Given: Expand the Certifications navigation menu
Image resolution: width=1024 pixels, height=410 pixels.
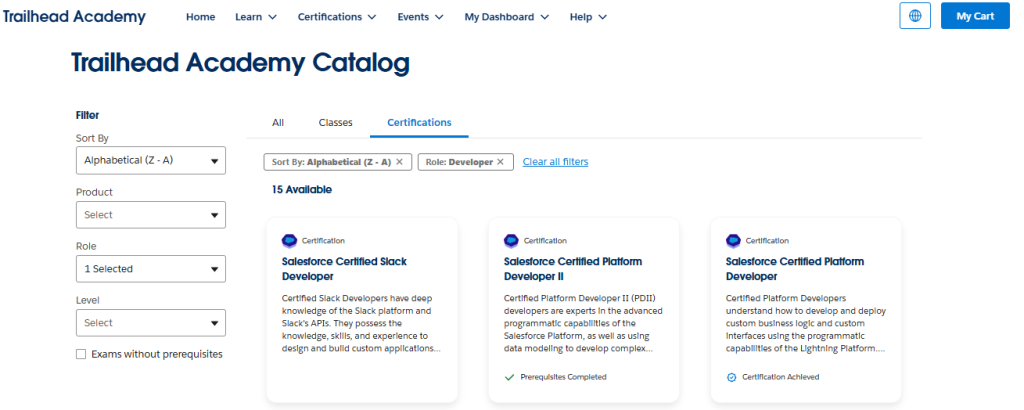Looking at the screenshot, I should [337, 17].
